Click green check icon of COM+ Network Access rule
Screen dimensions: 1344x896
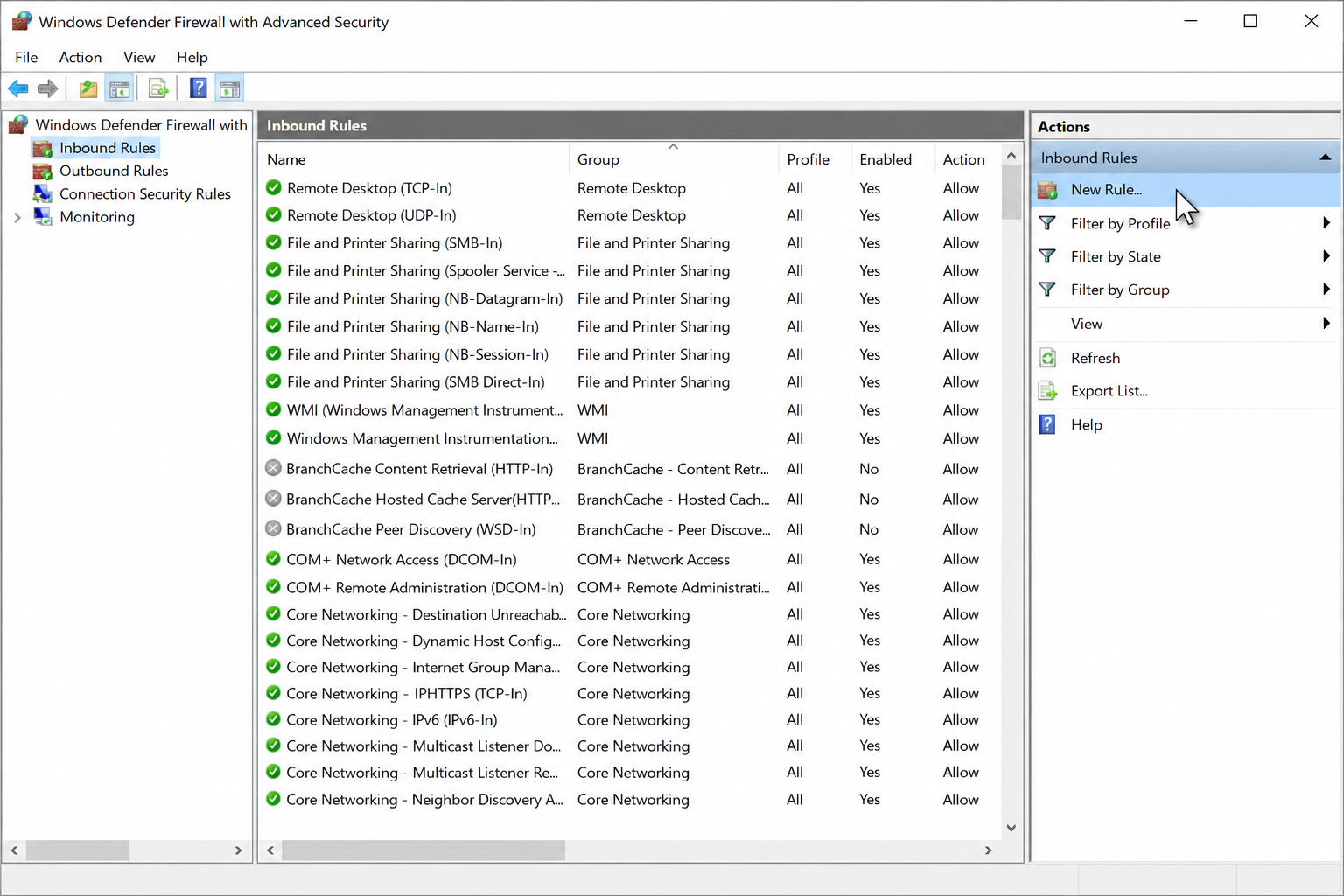tap(273, 558)
